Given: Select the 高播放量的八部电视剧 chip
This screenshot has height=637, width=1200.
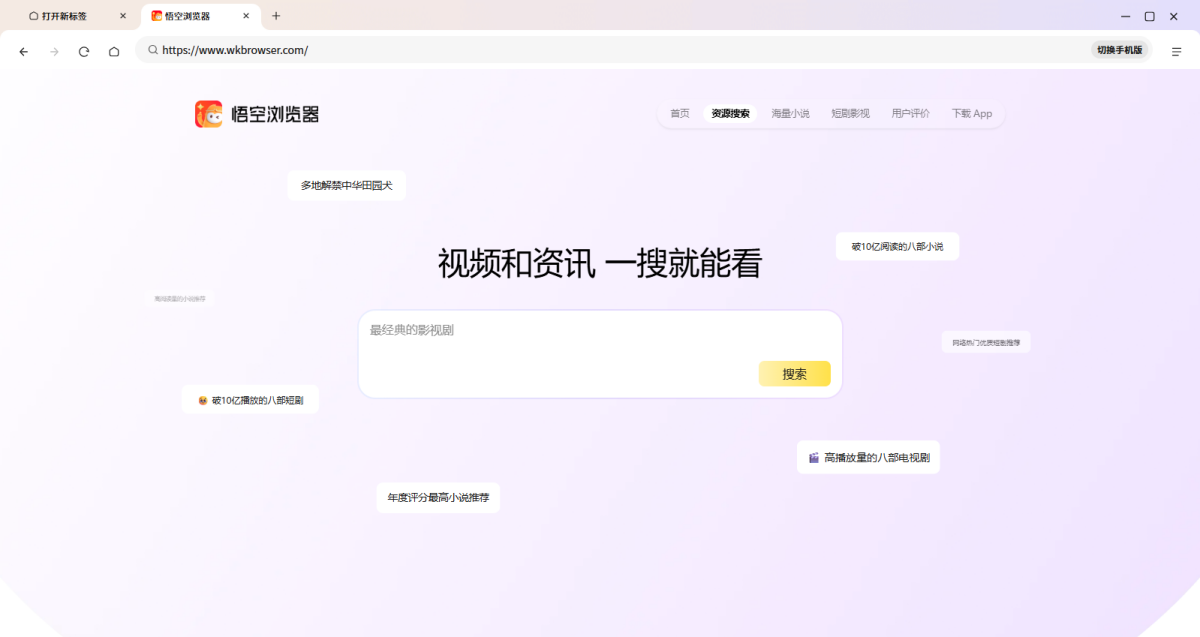Looking at the screenshot, I should (868, 458).
